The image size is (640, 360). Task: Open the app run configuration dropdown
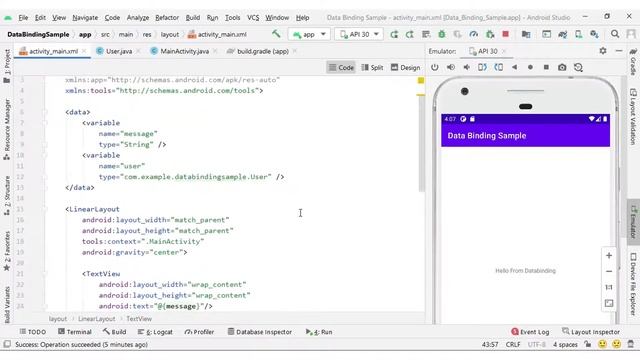309,34
